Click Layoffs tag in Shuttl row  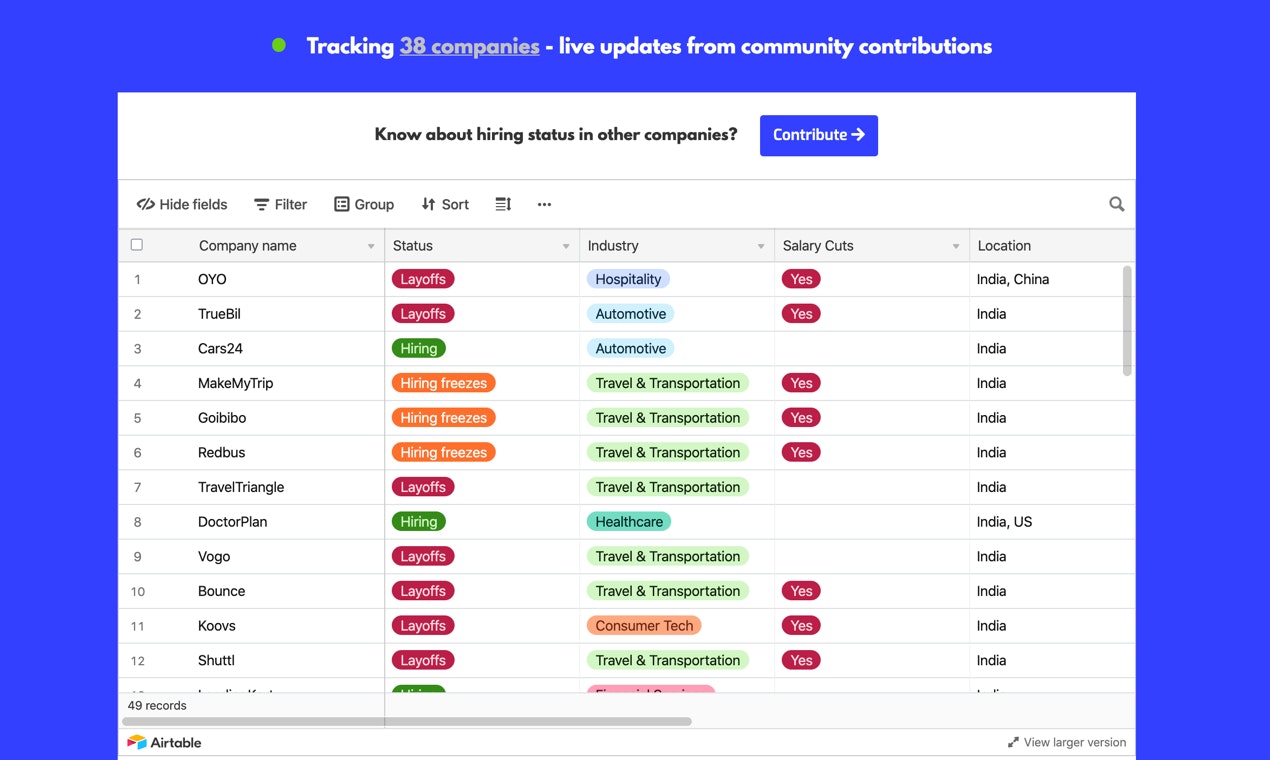[x=423, y=660]
